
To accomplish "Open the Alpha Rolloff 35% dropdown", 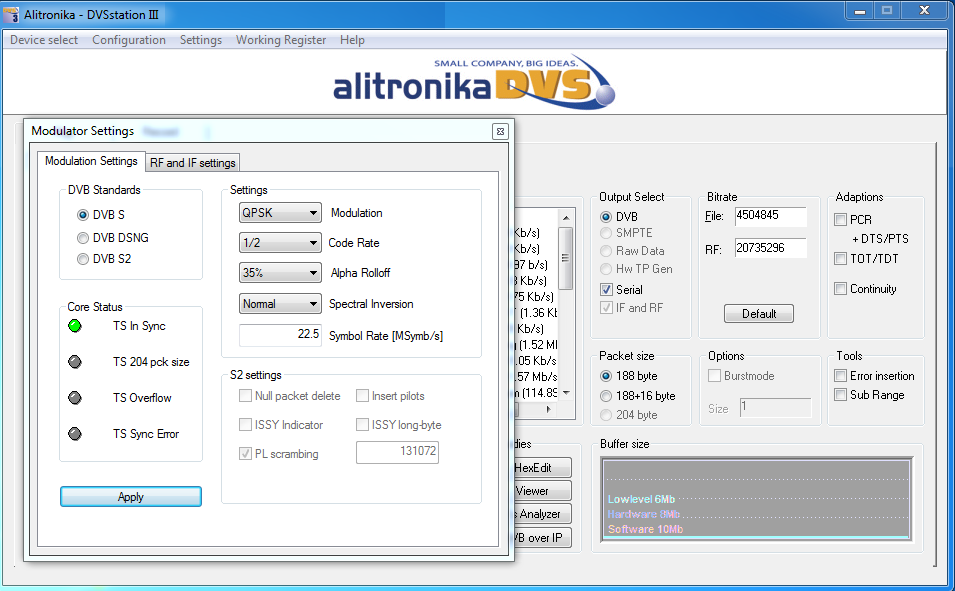I will [280, 273].
